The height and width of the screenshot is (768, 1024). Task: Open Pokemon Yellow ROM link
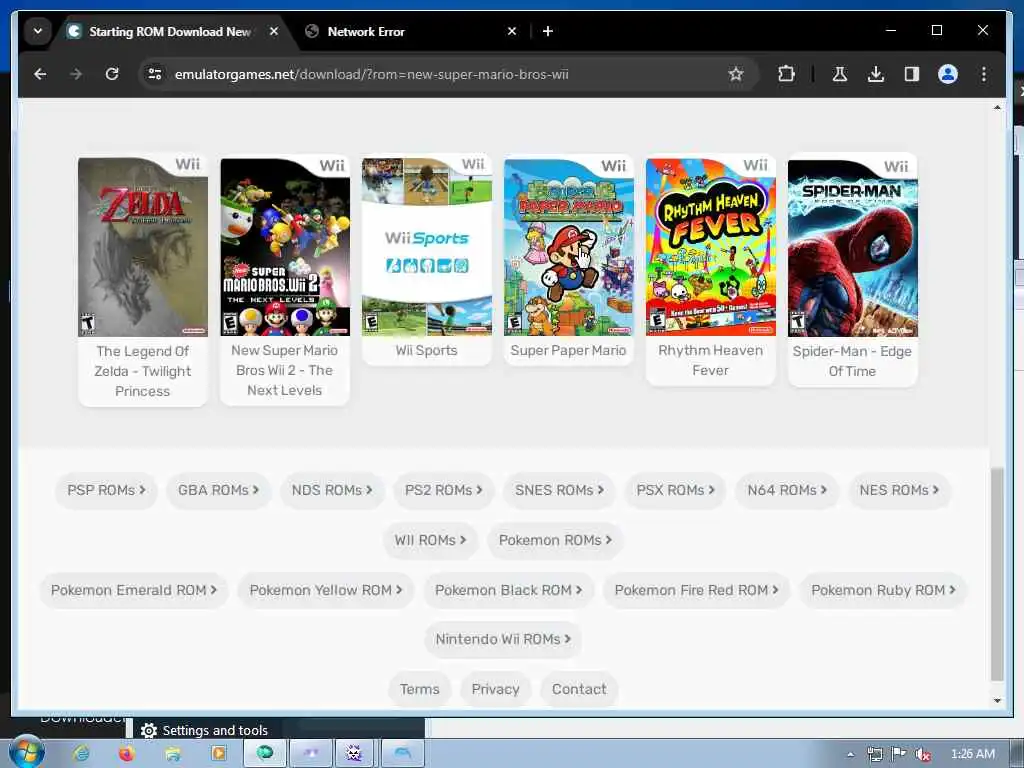(x=325, y=590)
